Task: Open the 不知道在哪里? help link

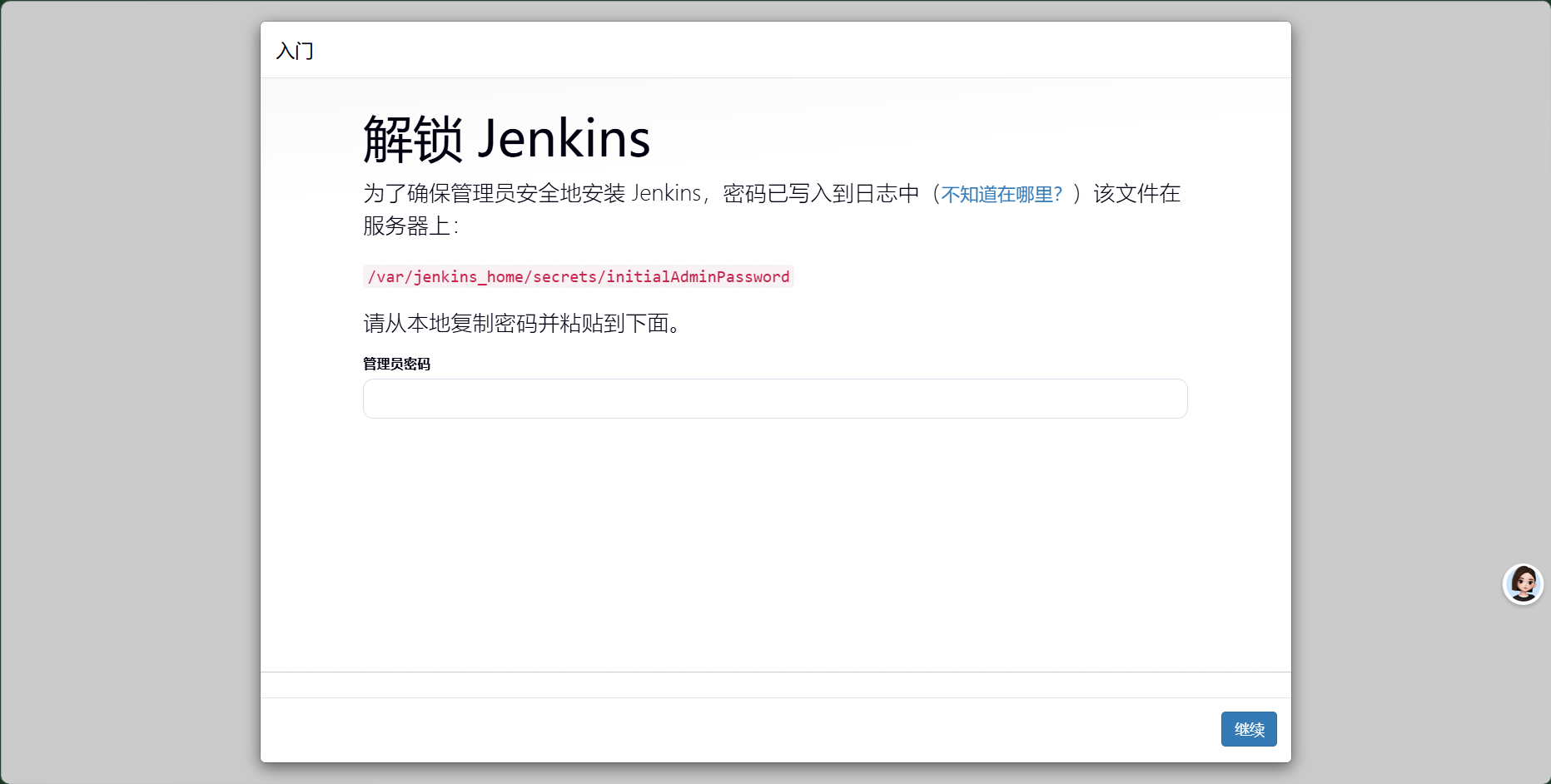Action: [1002, 194]
